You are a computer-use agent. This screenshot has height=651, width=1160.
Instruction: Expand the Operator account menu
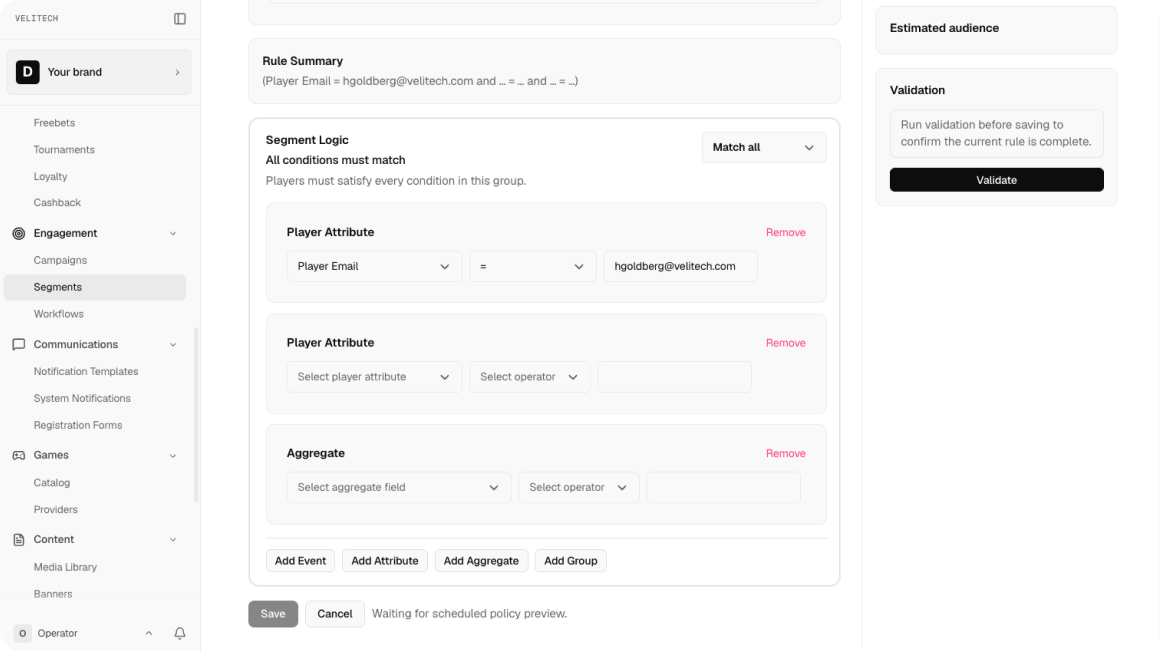point(149,633)
